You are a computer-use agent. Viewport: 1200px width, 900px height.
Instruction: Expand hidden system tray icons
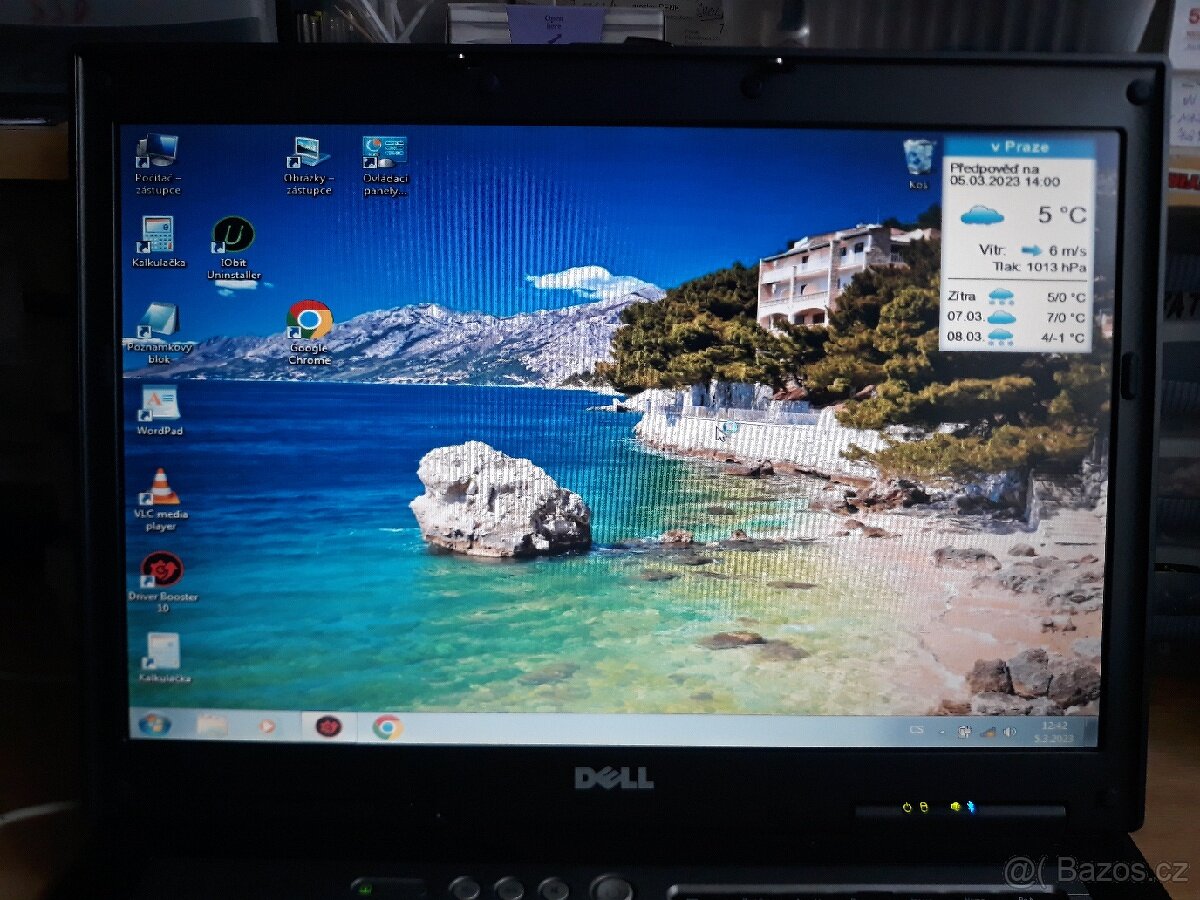point(942,731)
